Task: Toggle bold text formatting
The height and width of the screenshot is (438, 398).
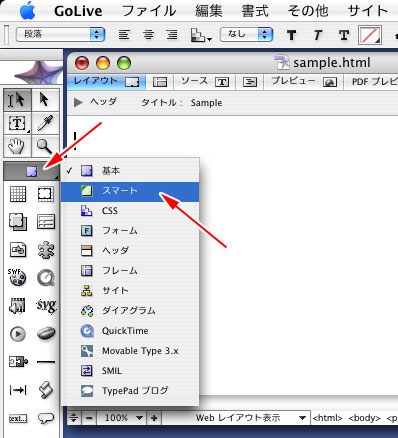Action: [x=291, y=35]
